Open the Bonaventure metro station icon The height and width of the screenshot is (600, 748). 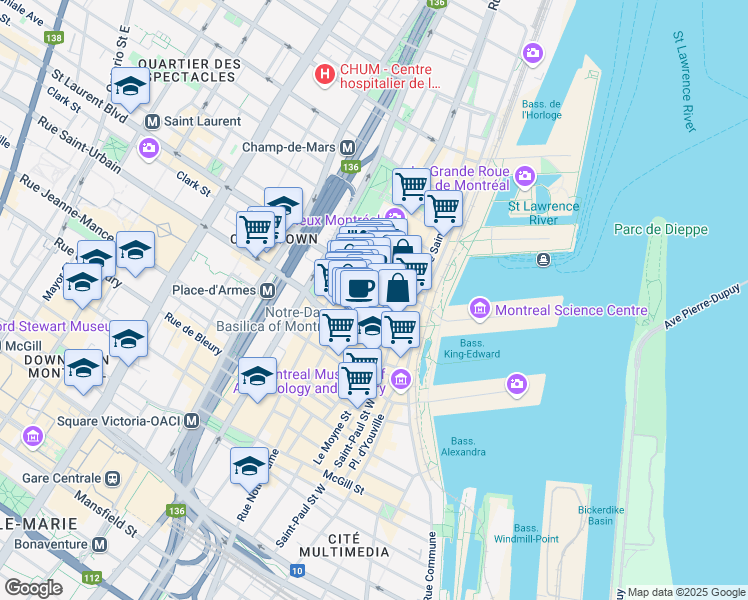coord(99,544)
